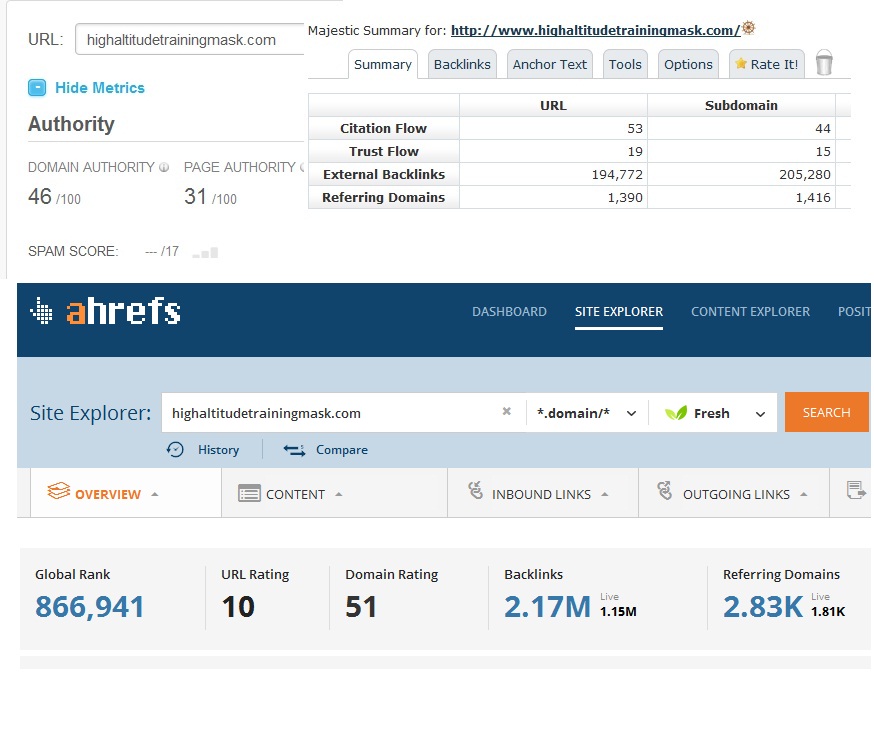
Task: Click Subdomain Referring Domains cell 1,416
Action: tap(741, 197)
